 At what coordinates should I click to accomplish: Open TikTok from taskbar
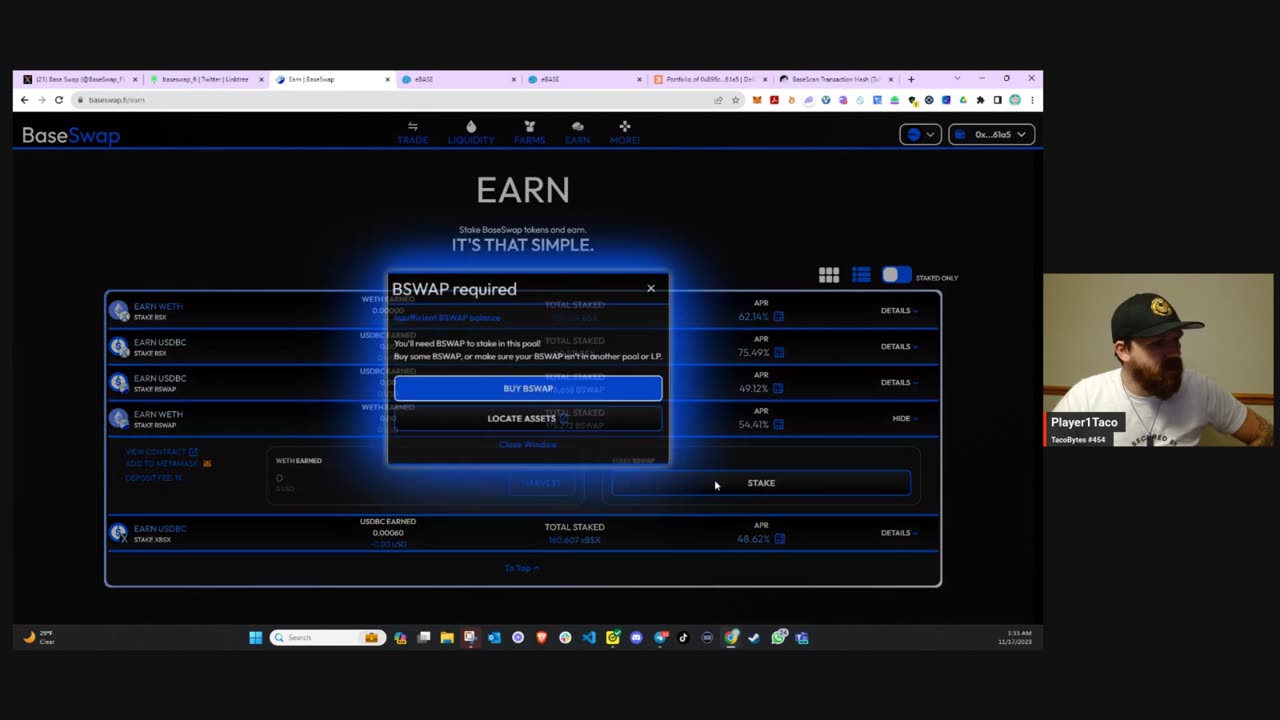tap(684, 637)
